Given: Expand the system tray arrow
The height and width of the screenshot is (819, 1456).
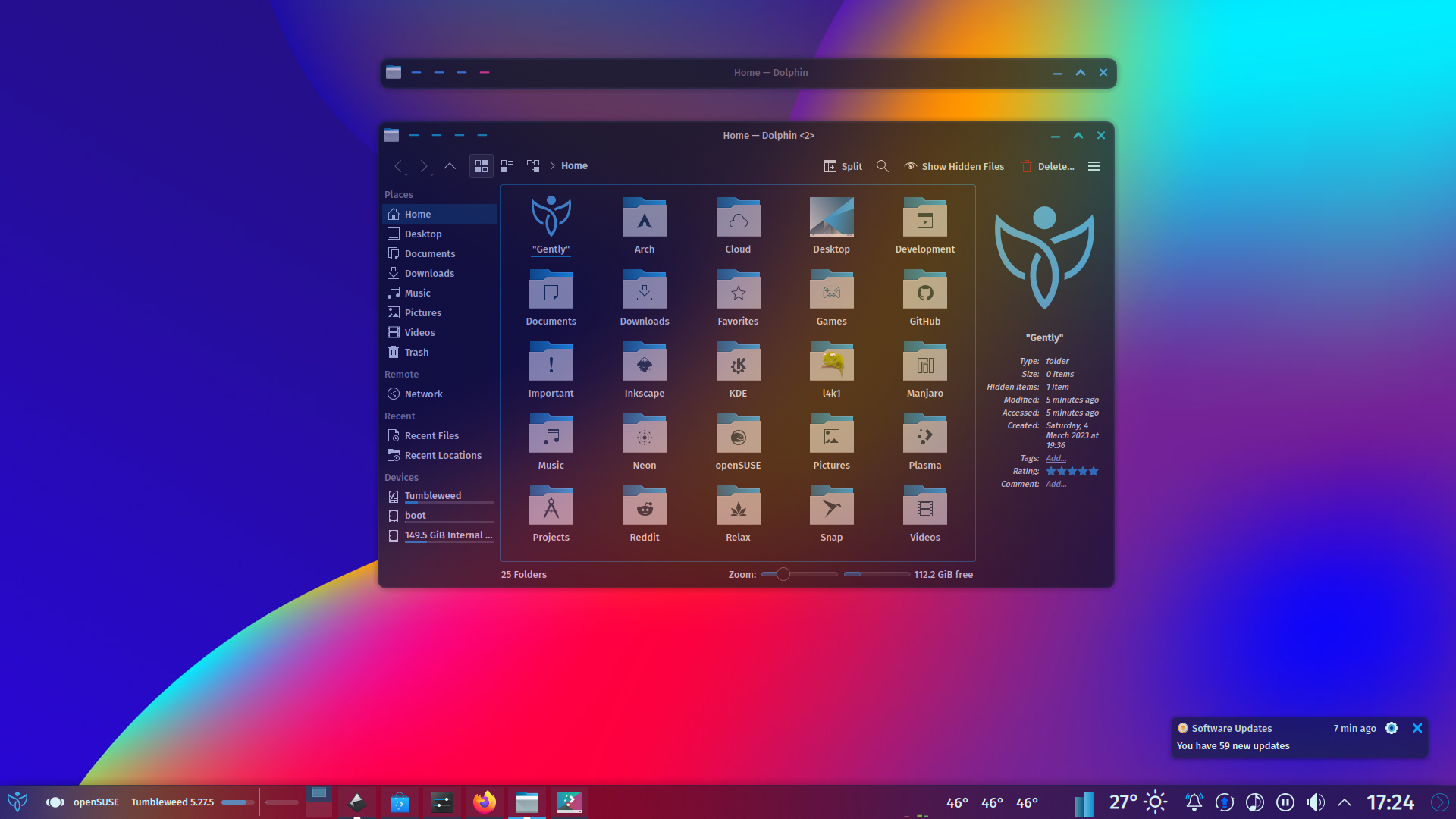Looking at the screenshot, I should click(x=1343, y=802).
